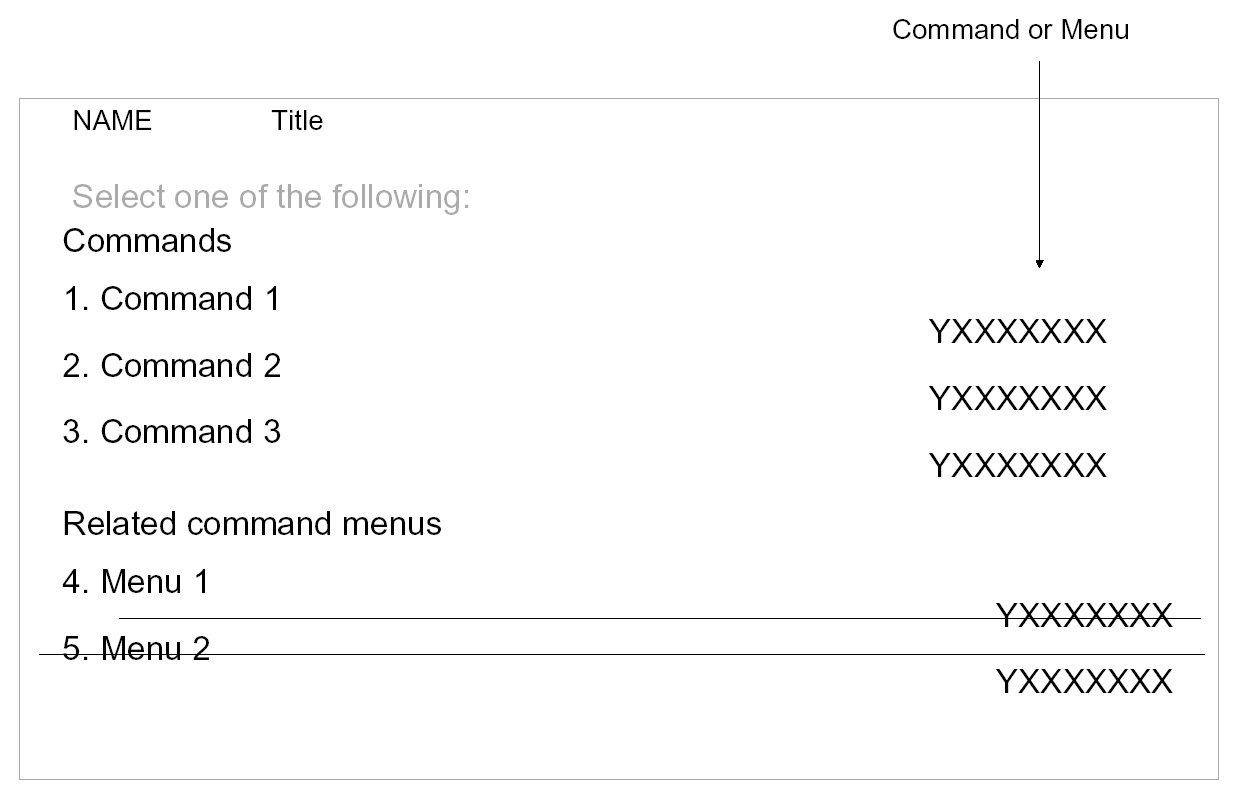Open 4. Menu 1
The height and width of the screenshot is (800, 1244).
(x=136, y=582)
